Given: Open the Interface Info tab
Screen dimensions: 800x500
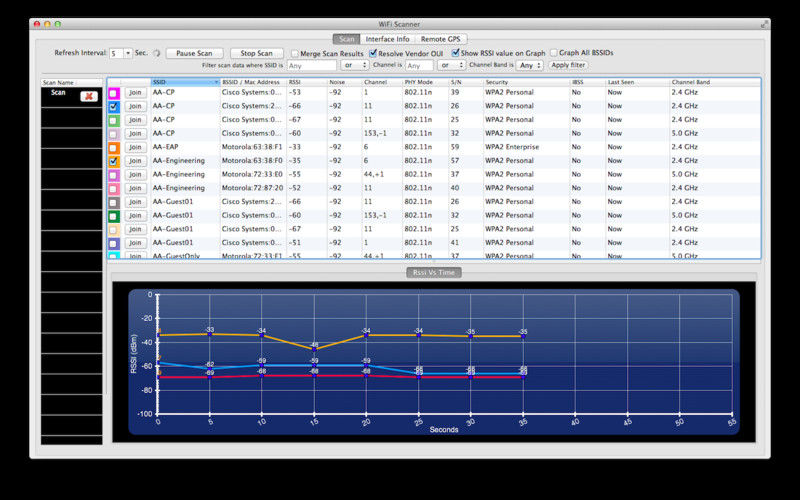Looking at the screenshot, I should click(x=387, y=39).
